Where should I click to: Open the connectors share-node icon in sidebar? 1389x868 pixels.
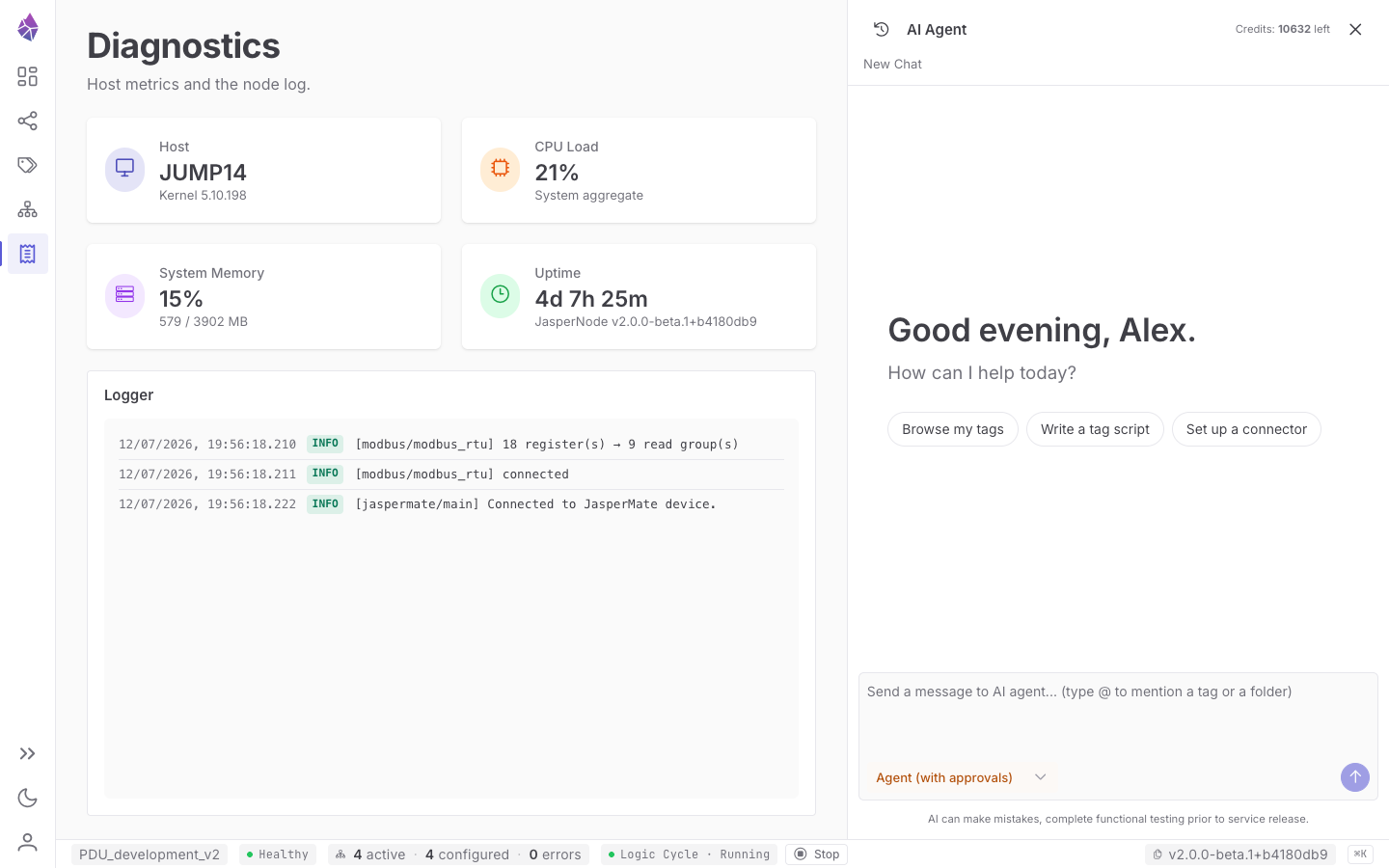(28, 121)
